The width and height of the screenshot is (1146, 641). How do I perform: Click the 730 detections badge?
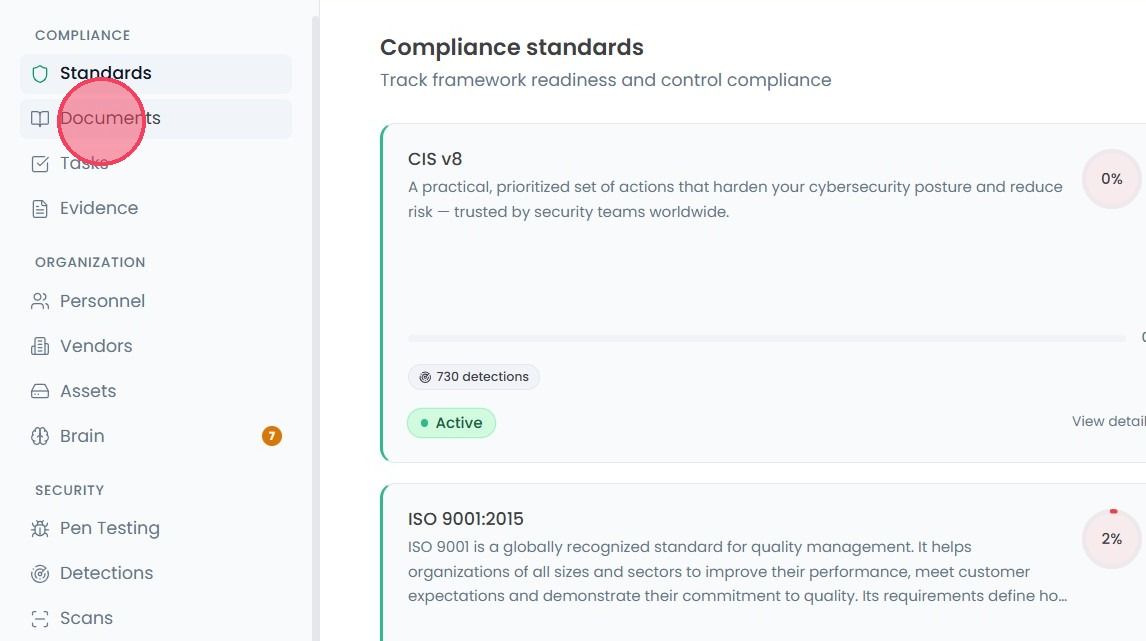(474, 377)
